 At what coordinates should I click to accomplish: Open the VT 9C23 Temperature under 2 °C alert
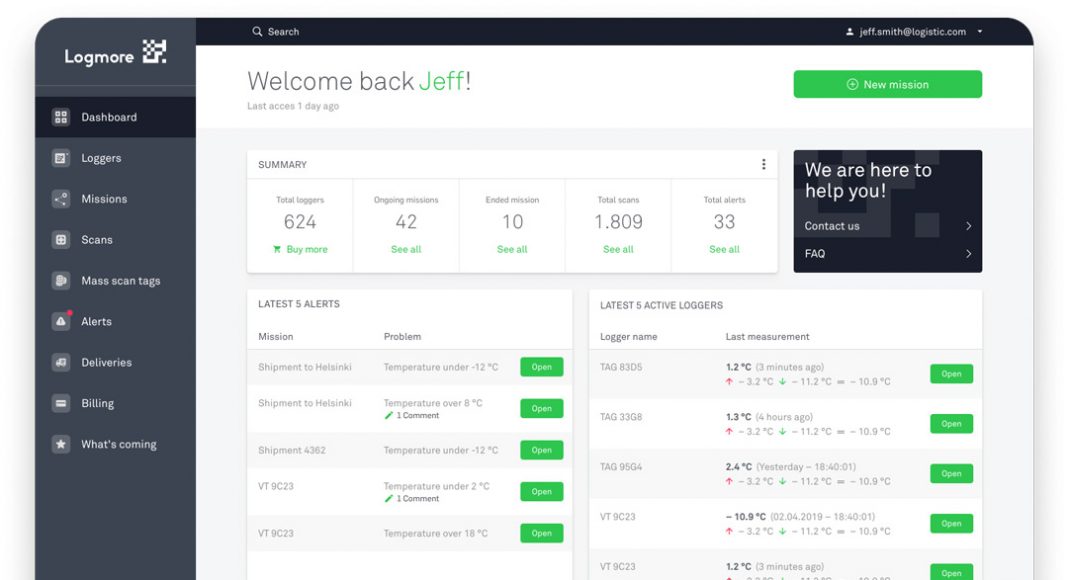click(541, 492)
